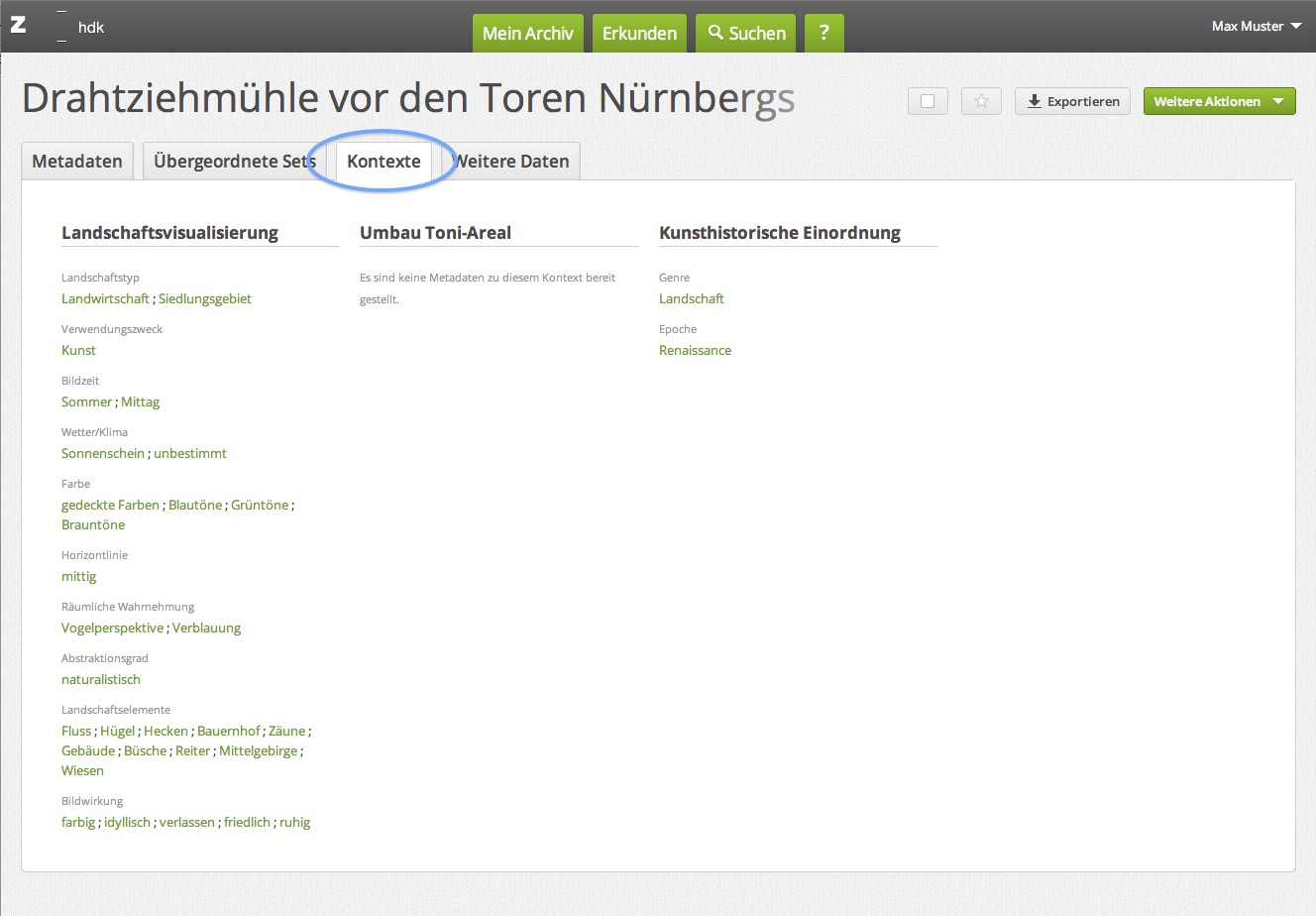Click the Umbau Toni-Areal heading
This screenshot has height=916, width=1316.
435,233
